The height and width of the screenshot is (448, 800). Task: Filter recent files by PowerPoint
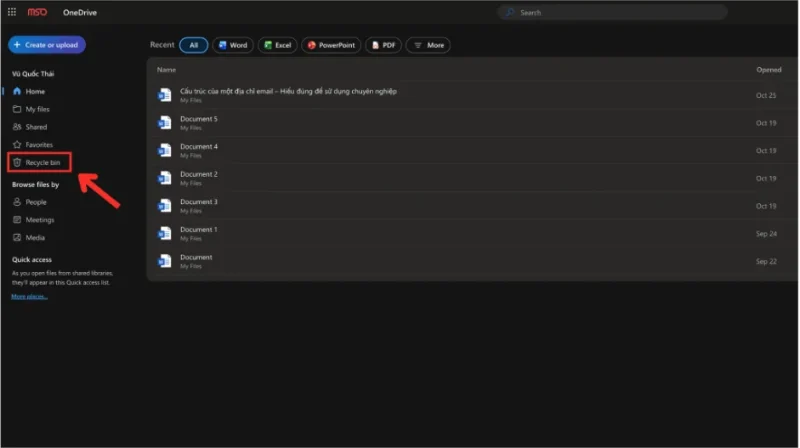click(331, 45)
